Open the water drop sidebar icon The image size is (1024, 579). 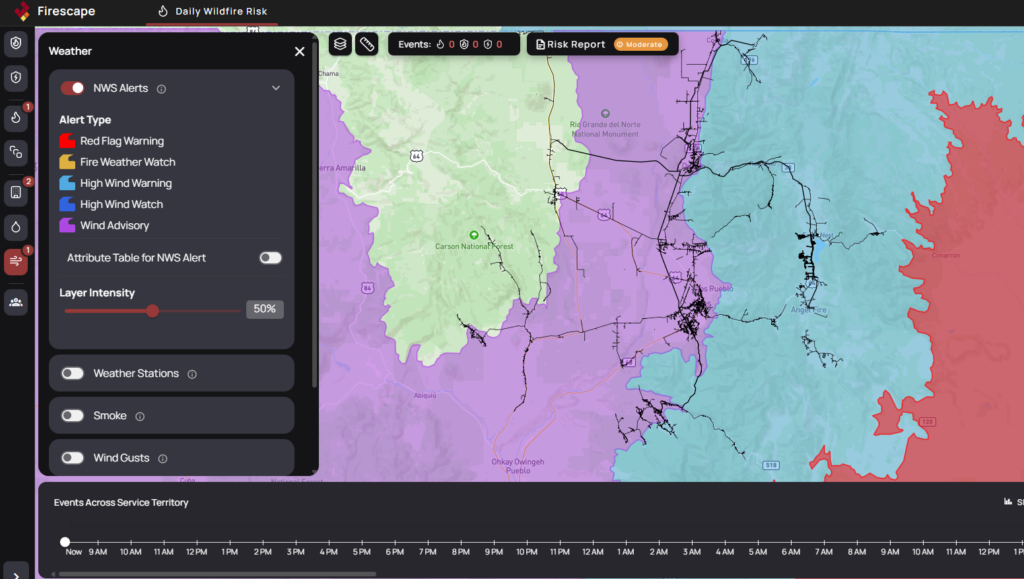pos(16,226)
